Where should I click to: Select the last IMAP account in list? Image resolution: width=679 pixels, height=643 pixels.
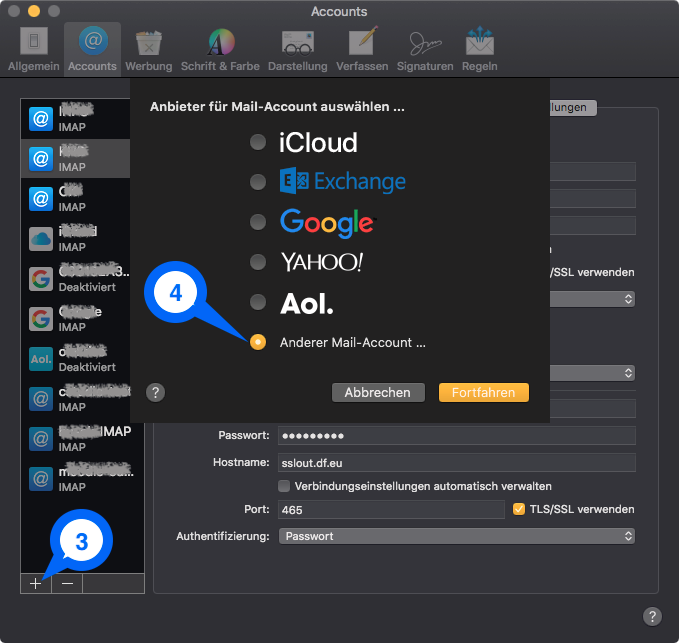[82, 478]
